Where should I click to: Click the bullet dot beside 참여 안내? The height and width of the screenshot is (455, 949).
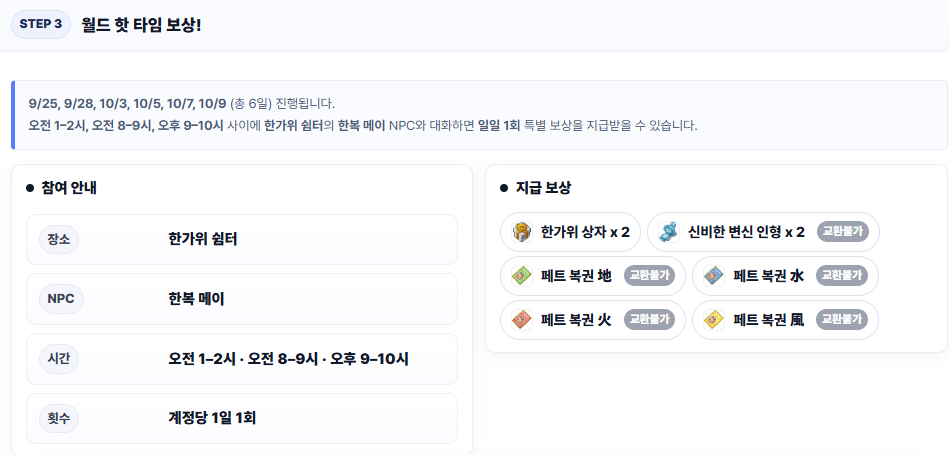click(x=30, y=188)
